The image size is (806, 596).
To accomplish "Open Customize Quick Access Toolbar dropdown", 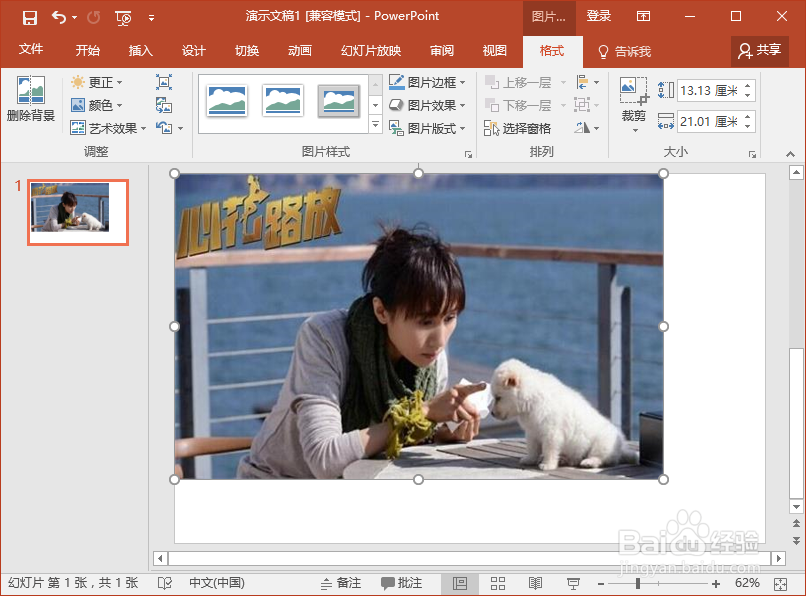I will tap(151, 18).
